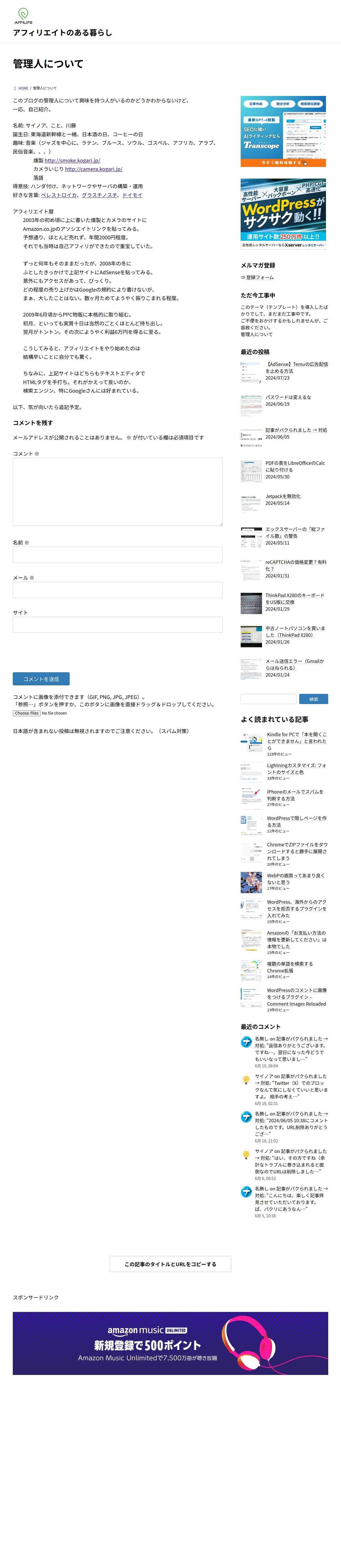Open post 中古ノートパソコンを買いました
Image resolution: width=341 pixels, height=1568 pixels.
click(x=295, y=632)
